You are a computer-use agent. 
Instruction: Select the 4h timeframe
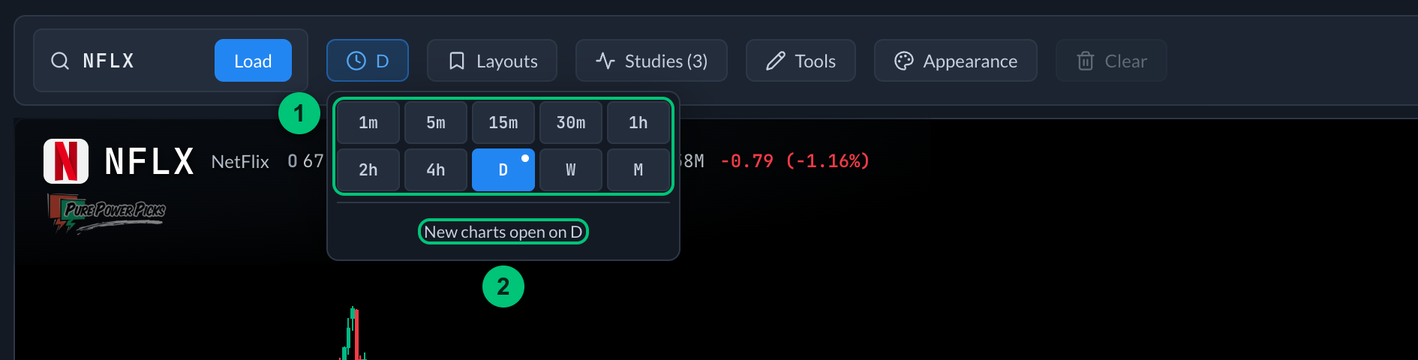pyautogui.click(x=435, y=170)
